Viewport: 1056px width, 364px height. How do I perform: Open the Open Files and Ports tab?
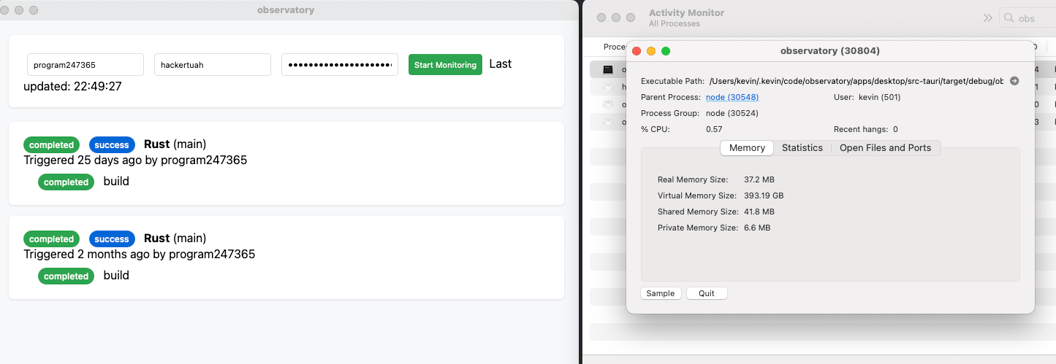885,148
